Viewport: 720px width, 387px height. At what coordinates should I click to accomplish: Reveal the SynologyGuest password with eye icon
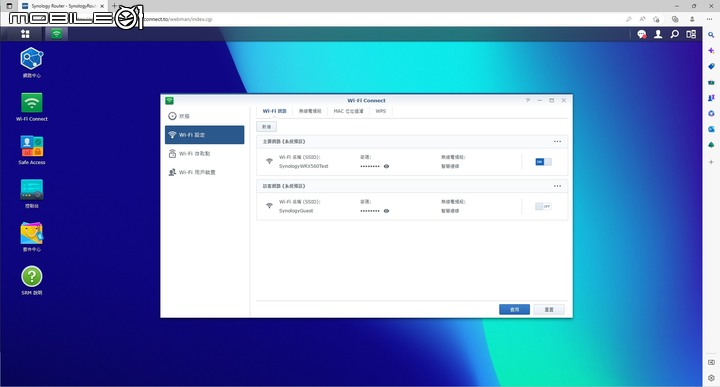pos(386,211)
